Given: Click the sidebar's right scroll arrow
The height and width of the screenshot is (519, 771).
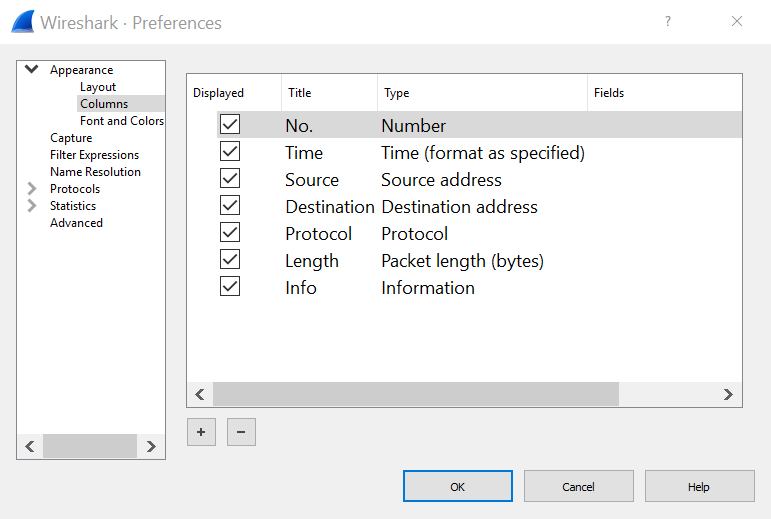Looking at the screenshot, I should tap(151, 446).
